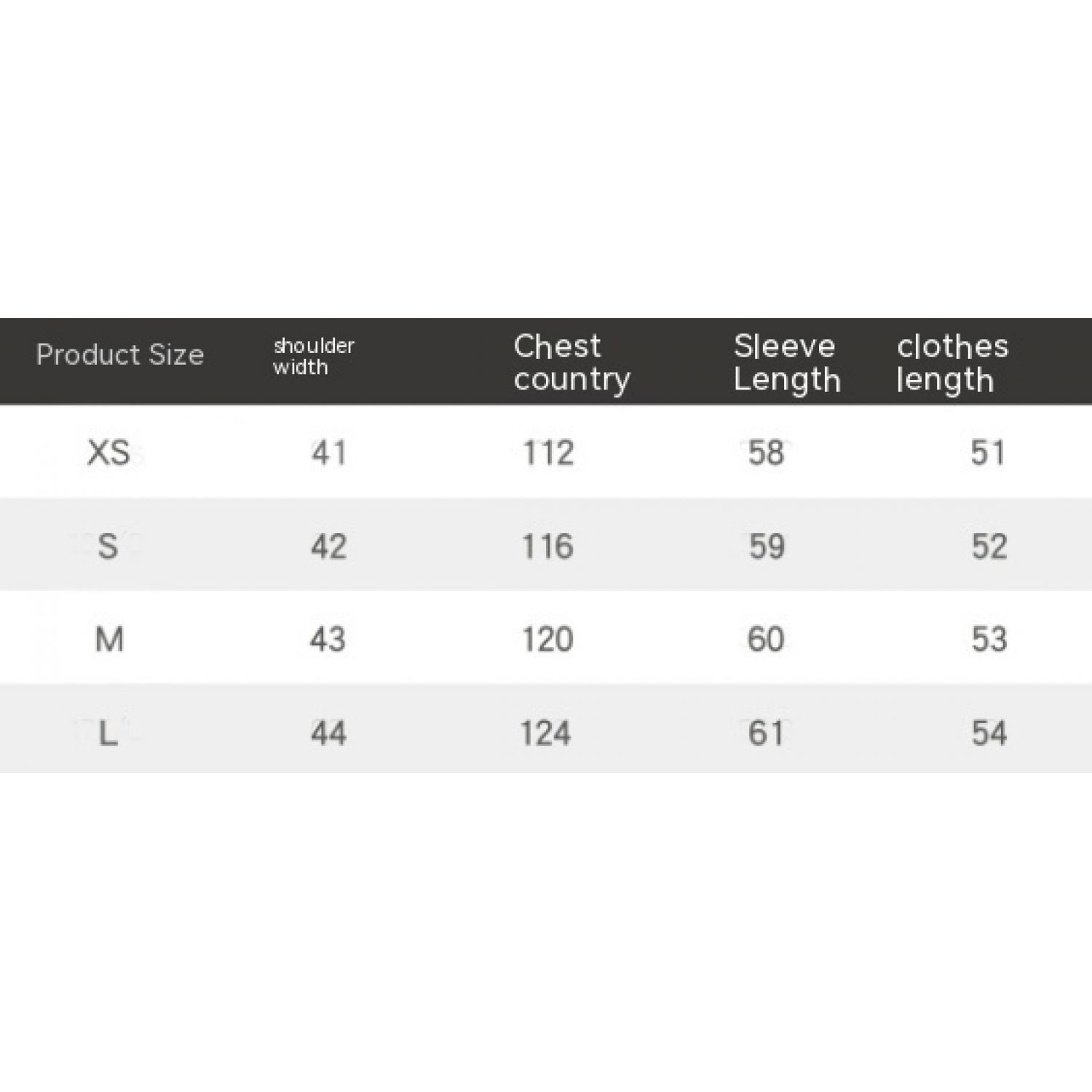1092x1092 pixels.
Task: Click sleeve length value 59
Action: pos(767,546)
